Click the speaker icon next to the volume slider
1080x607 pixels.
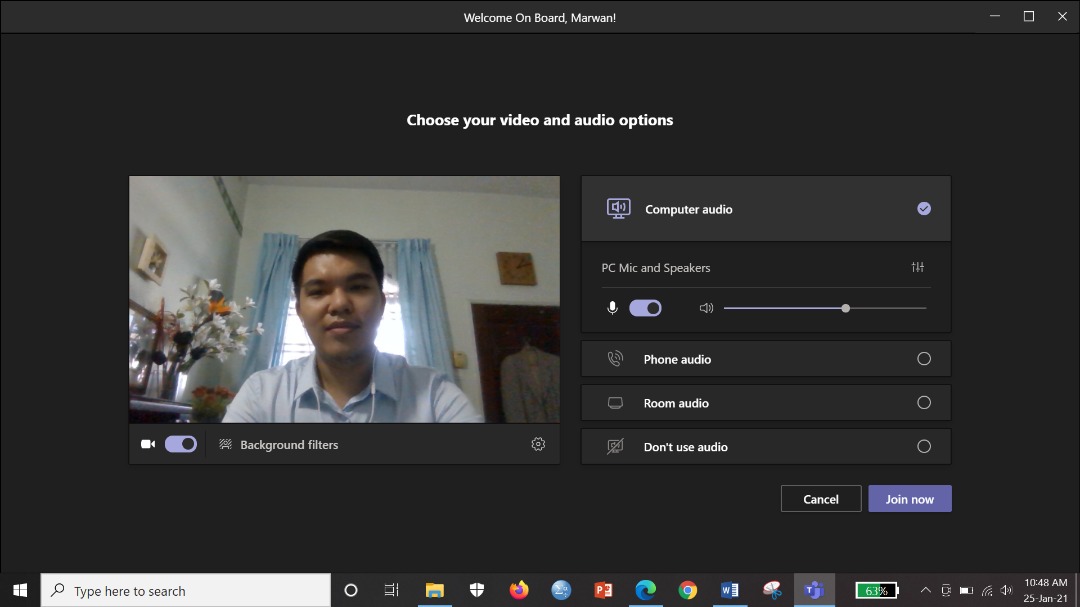(706, 308)
